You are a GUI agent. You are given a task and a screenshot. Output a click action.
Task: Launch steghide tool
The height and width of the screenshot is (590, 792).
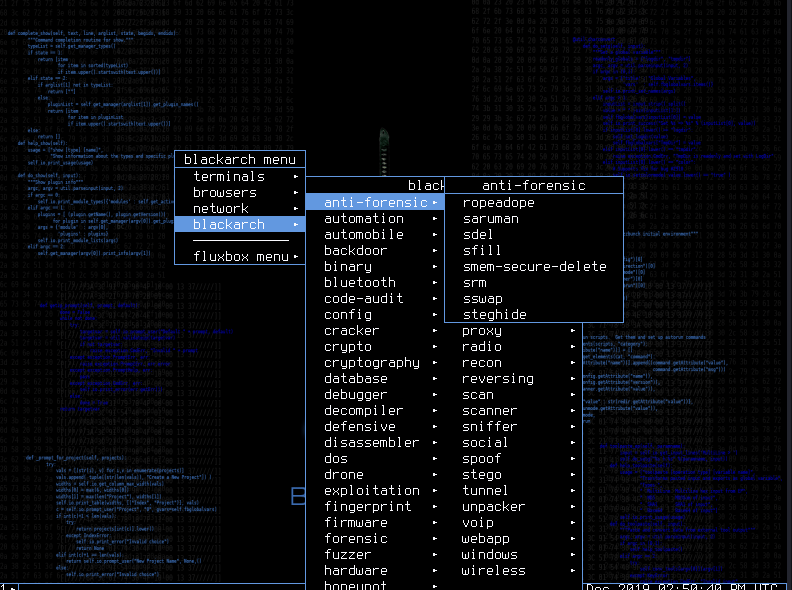point(534,315)
